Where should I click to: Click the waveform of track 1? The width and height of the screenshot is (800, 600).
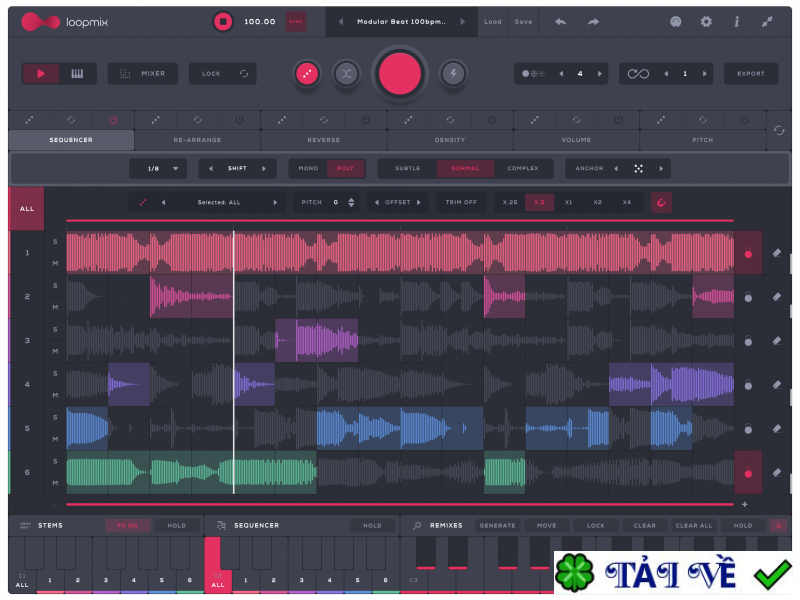(x=400, y=253)
